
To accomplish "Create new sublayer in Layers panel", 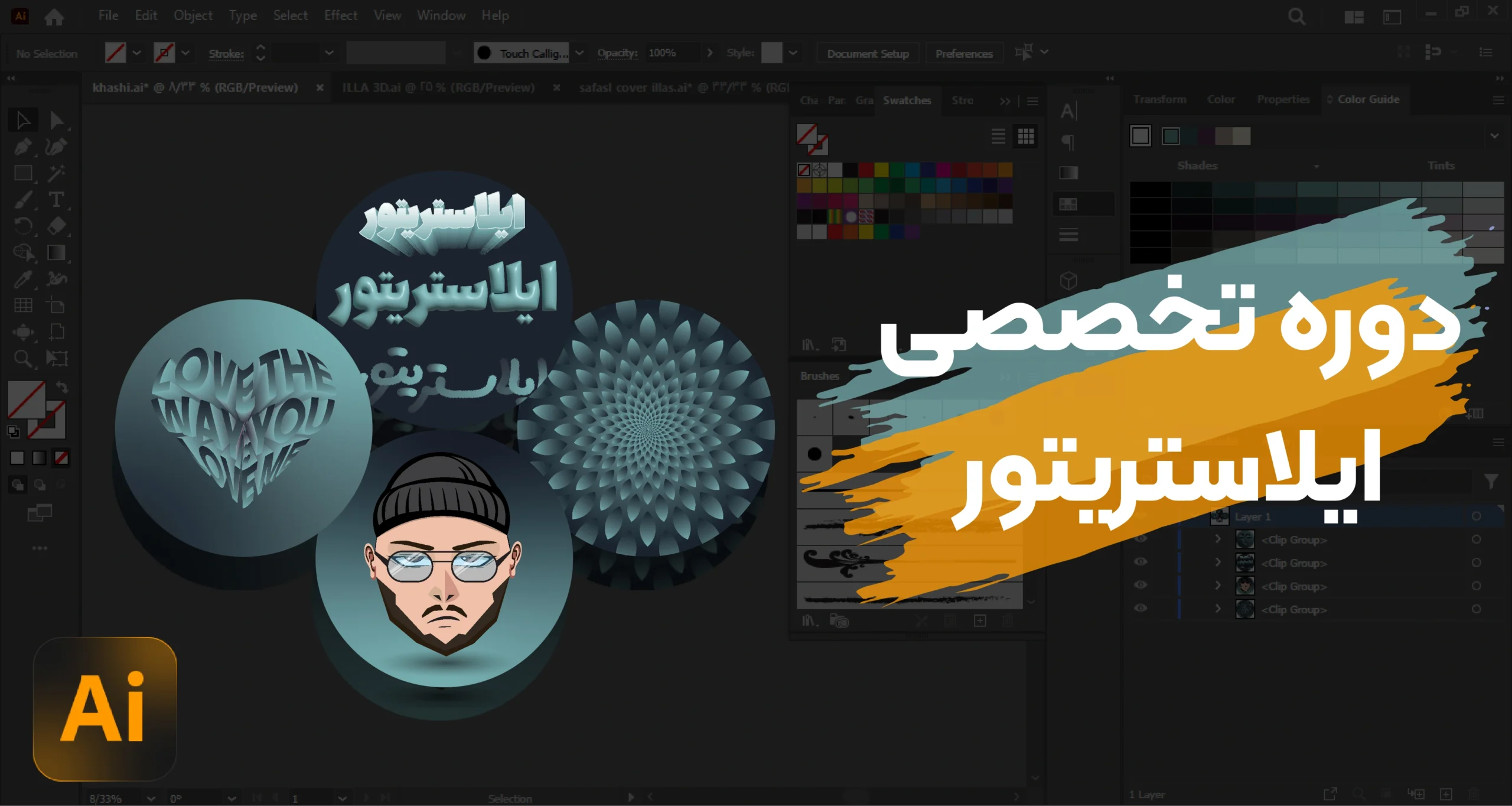I will click(x=1416, y=794).
